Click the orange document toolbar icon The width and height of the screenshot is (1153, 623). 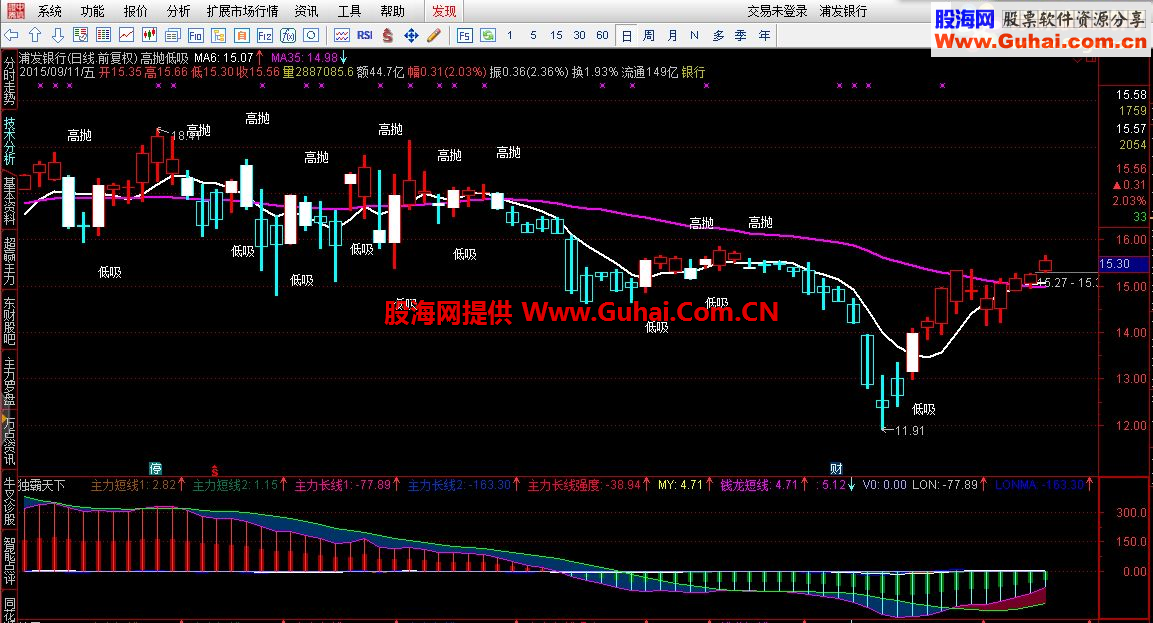click(x=241, y=35)
